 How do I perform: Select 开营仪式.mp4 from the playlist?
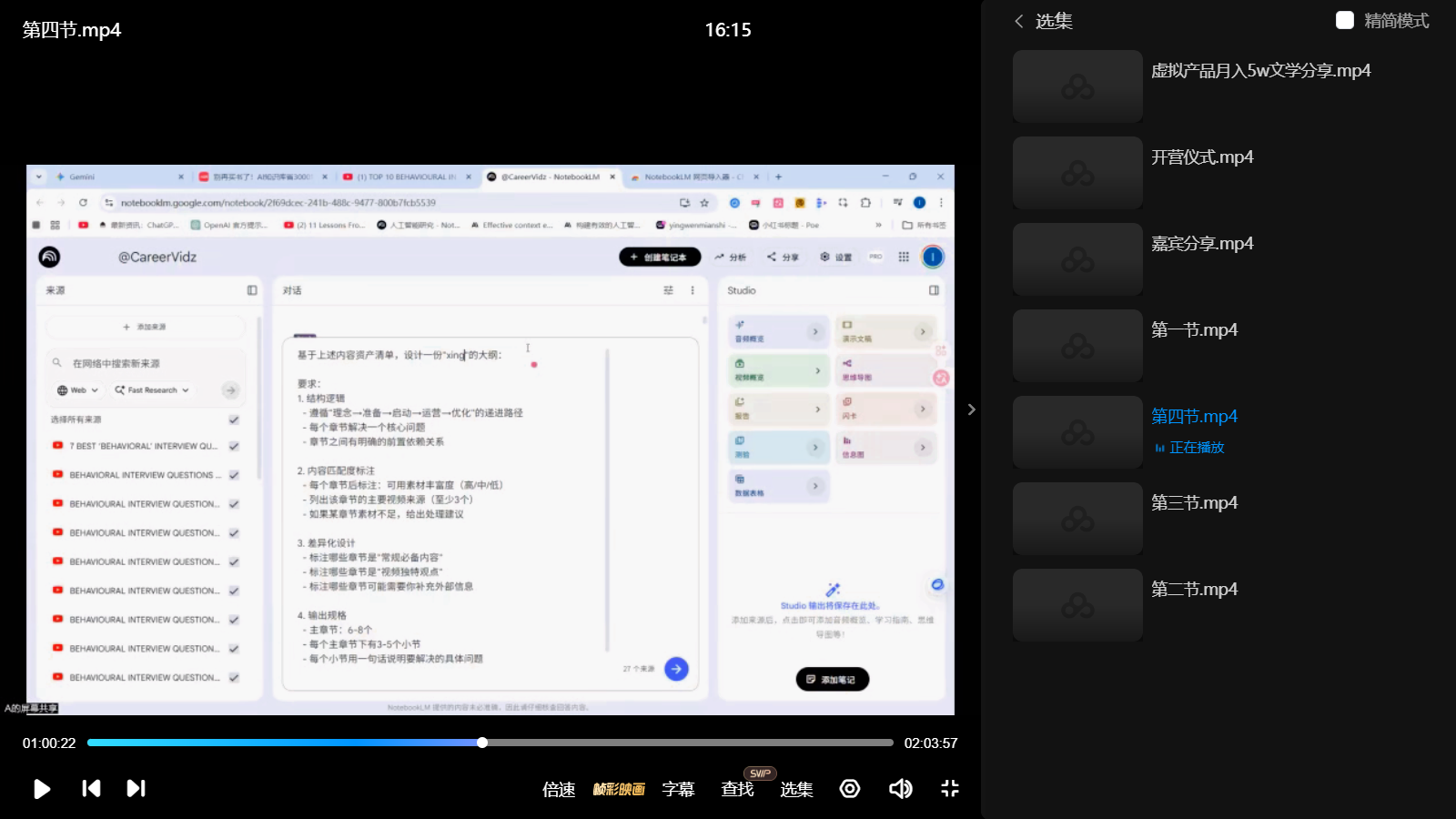point(1201,157)
